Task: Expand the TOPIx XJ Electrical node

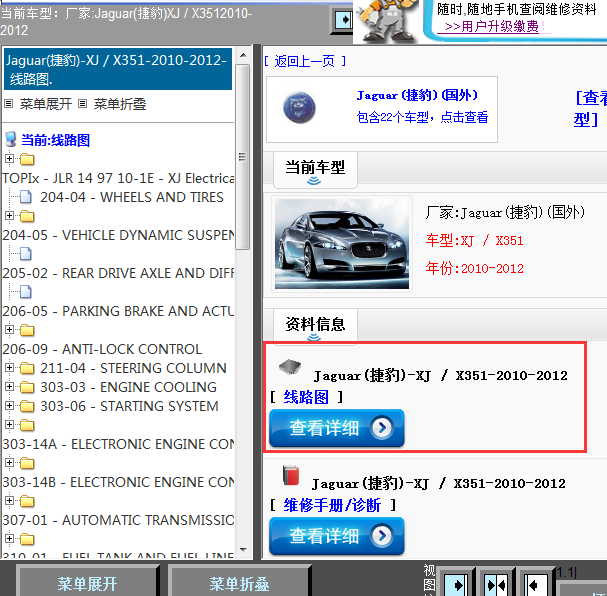Action: 9,158
